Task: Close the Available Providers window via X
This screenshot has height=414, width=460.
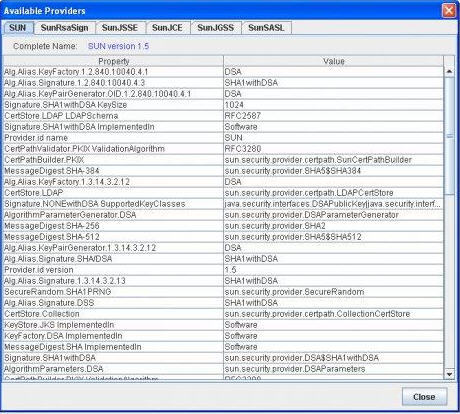Action: [449, 11]
